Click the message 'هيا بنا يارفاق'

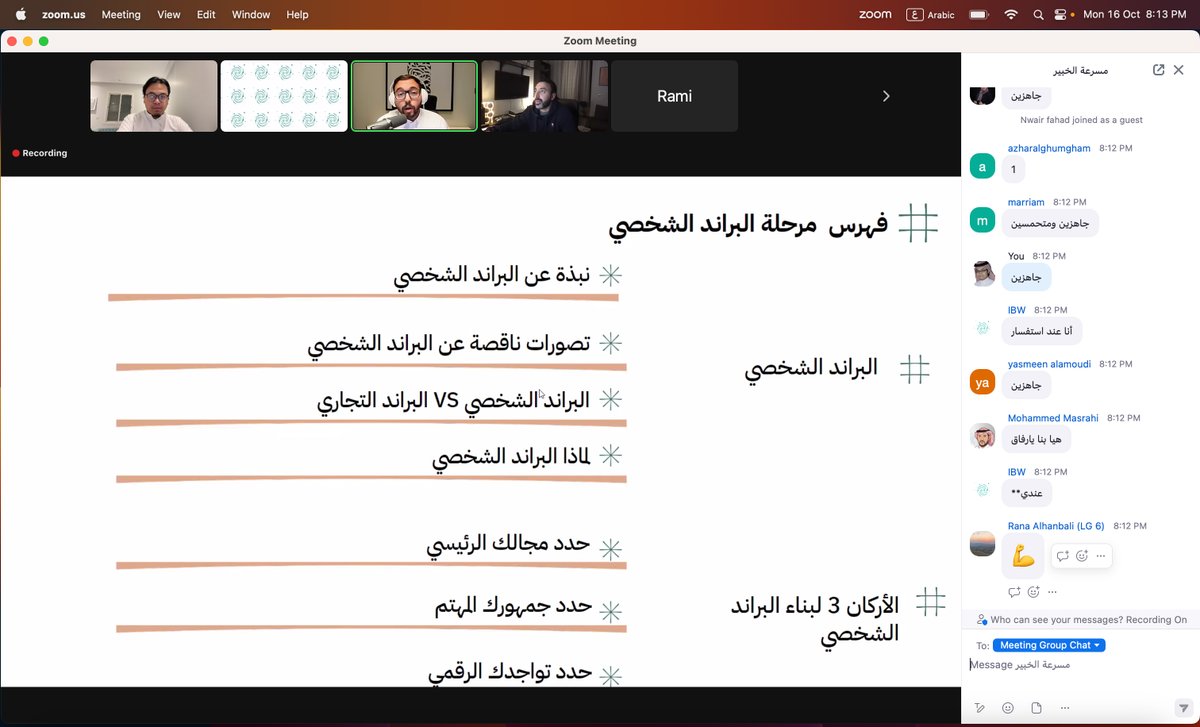(x=1036, y=439)
